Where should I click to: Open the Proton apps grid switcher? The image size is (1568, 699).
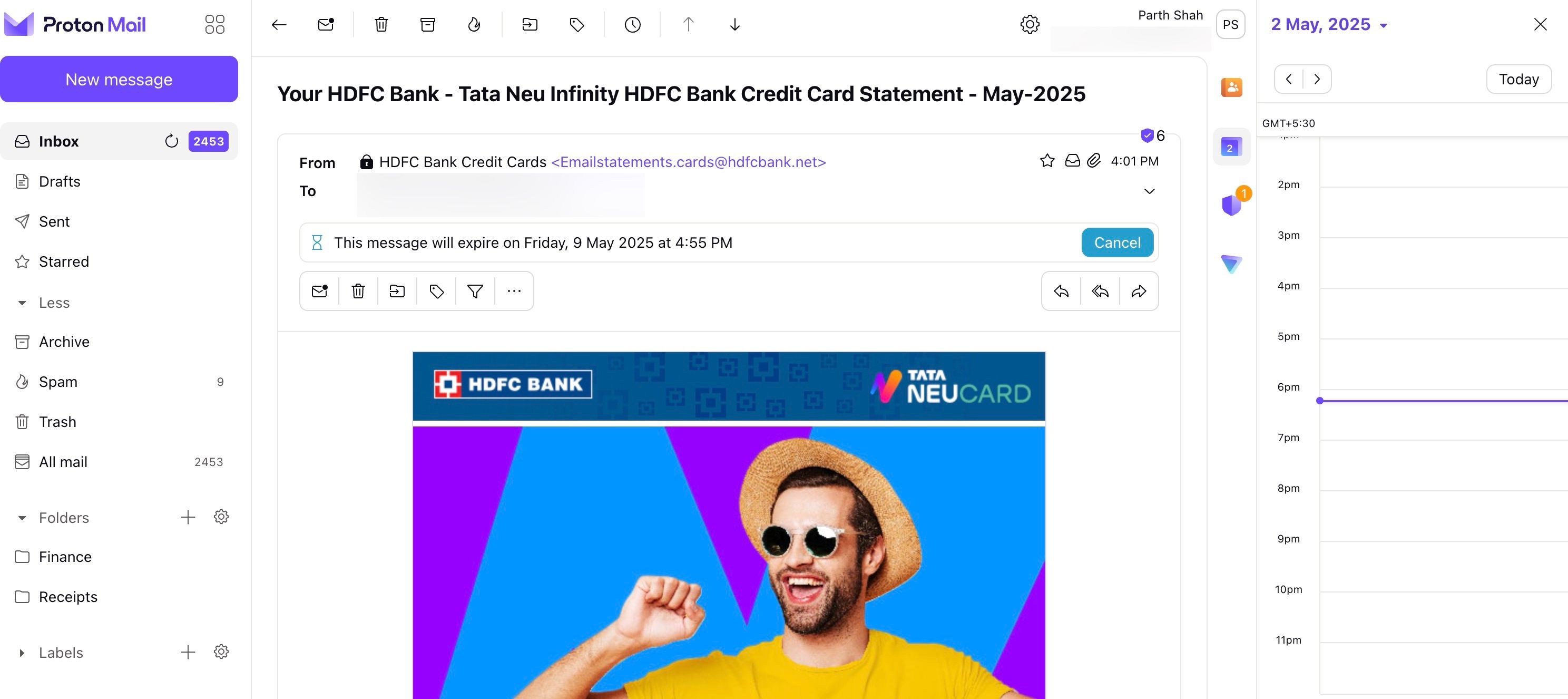click(214, 24)
